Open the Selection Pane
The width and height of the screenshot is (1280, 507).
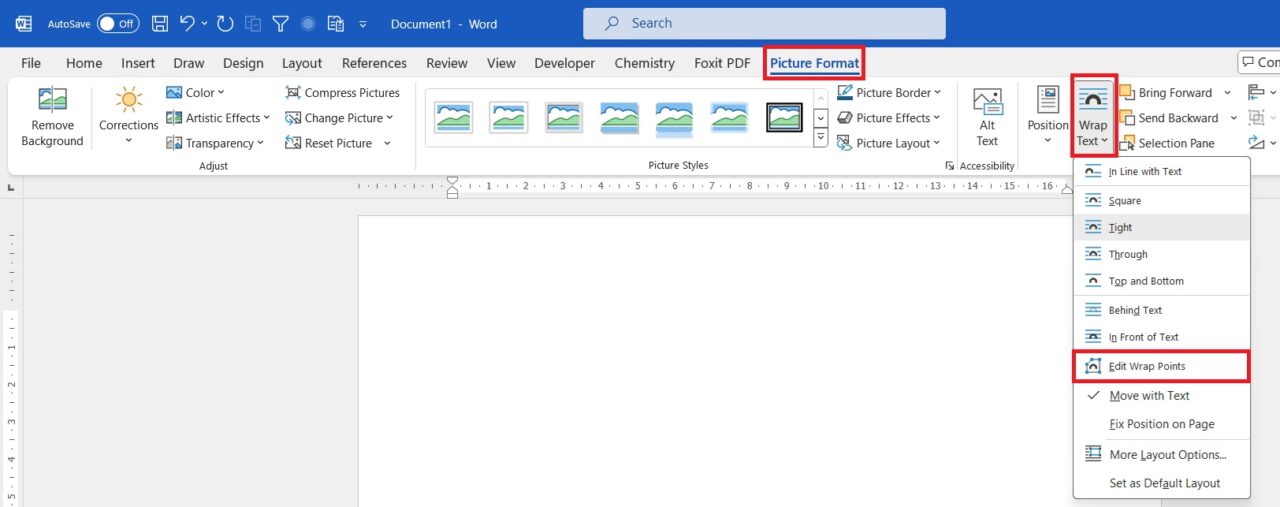pyautogui.click(x=1166, y=143)
